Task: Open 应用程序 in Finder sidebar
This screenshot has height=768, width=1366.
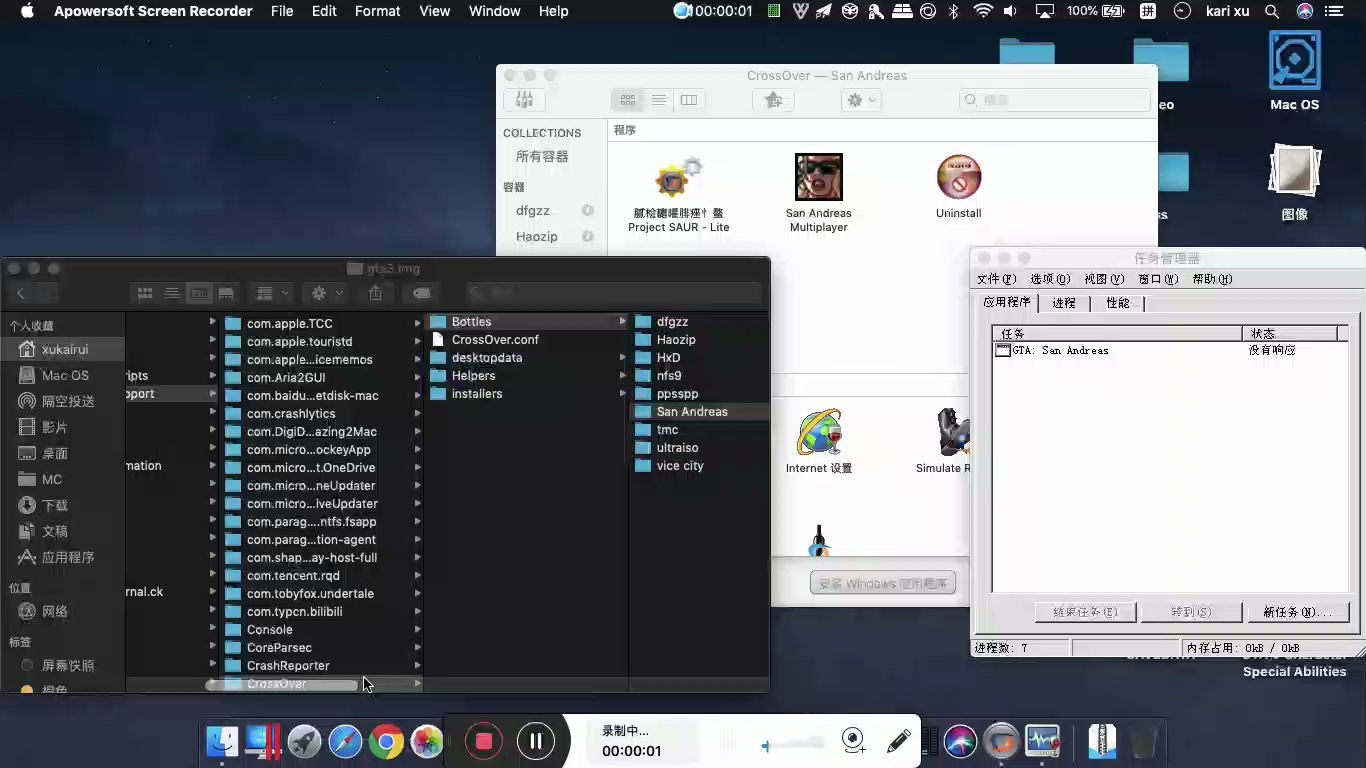Action: click(x=64, y=558)
